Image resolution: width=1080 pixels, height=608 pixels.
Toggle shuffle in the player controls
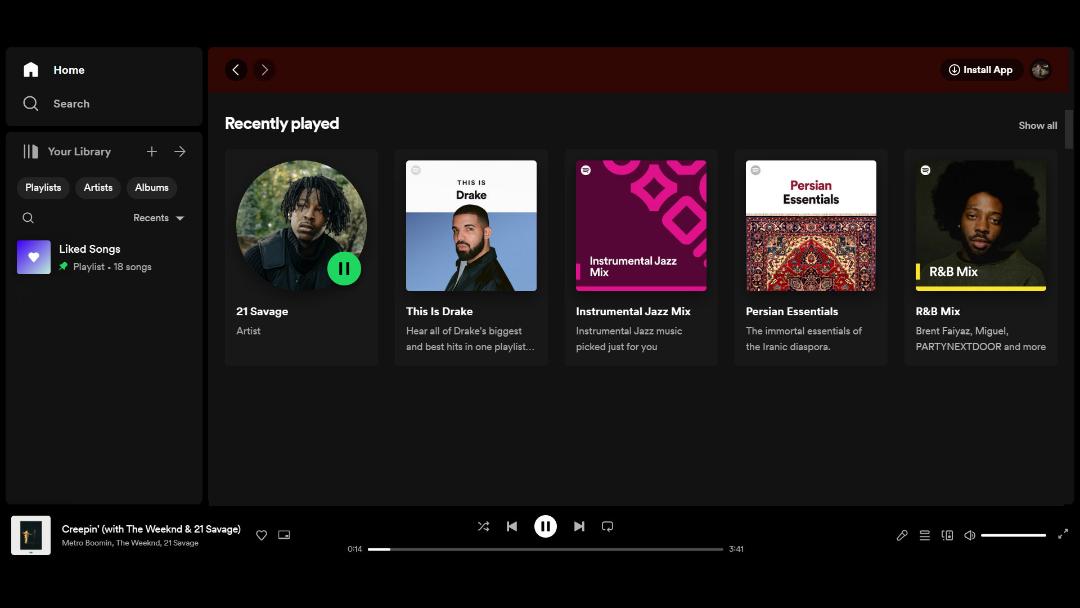484,526
